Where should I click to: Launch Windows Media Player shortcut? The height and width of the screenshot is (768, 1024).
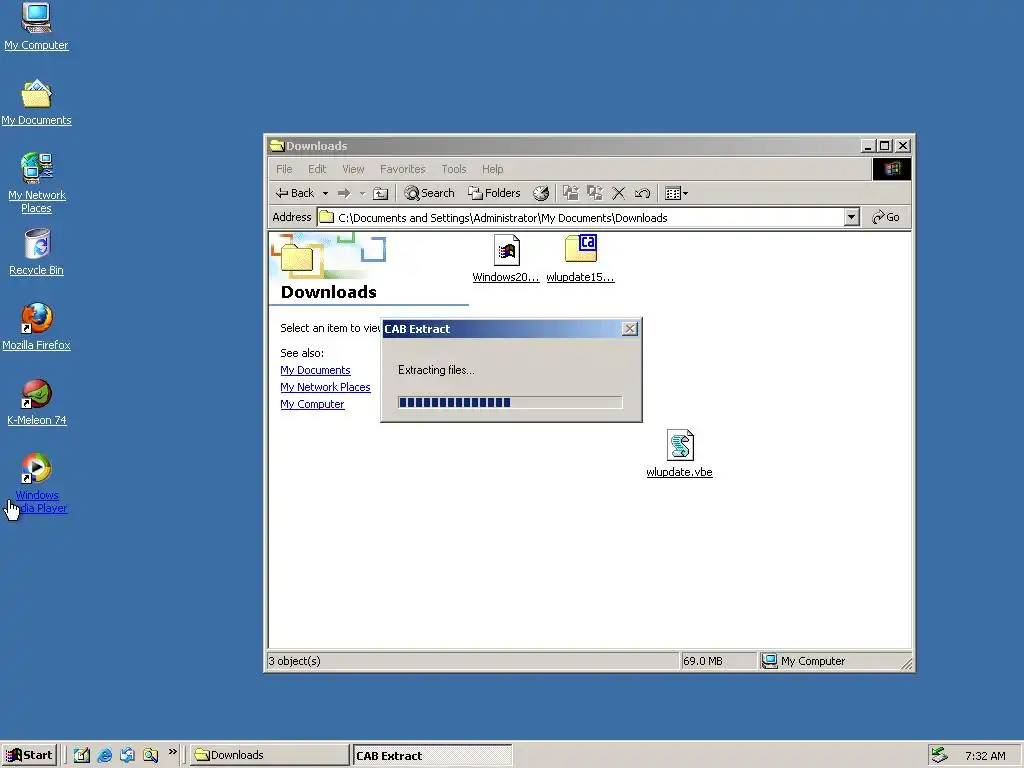coord(36,483)
